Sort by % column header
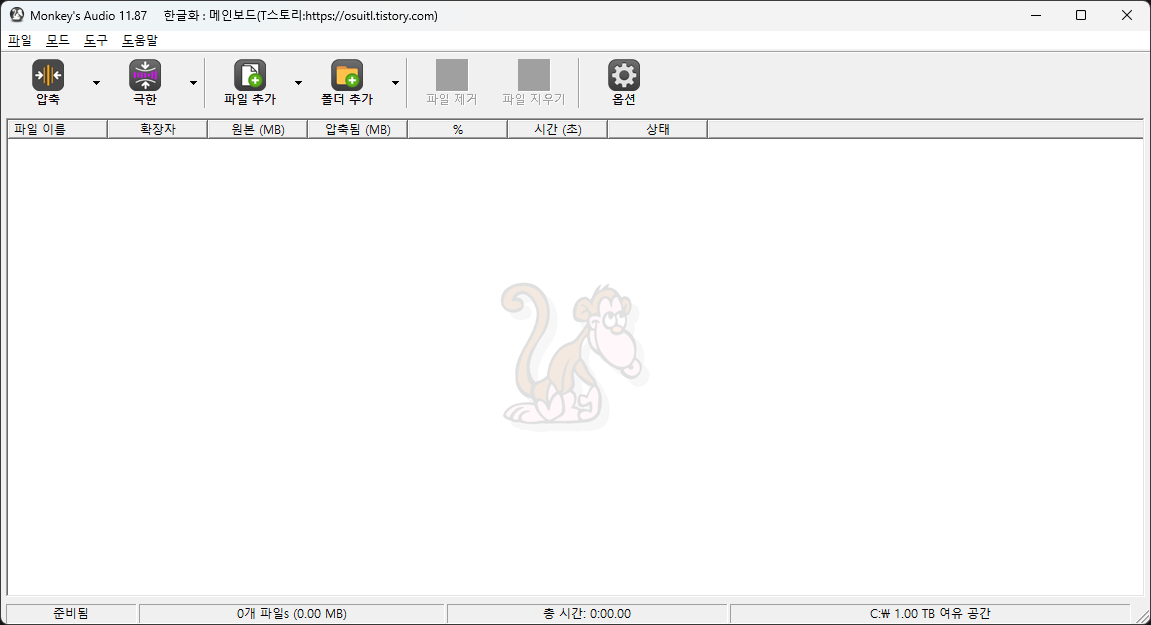The image size is (1151, 625). point(457,129)
